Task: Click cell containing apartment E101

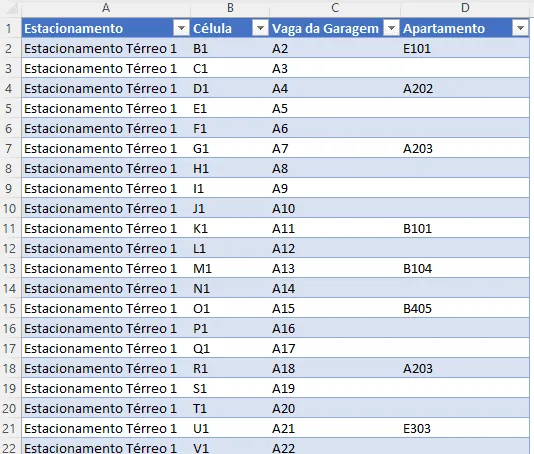Action: [x=465, y=48]
